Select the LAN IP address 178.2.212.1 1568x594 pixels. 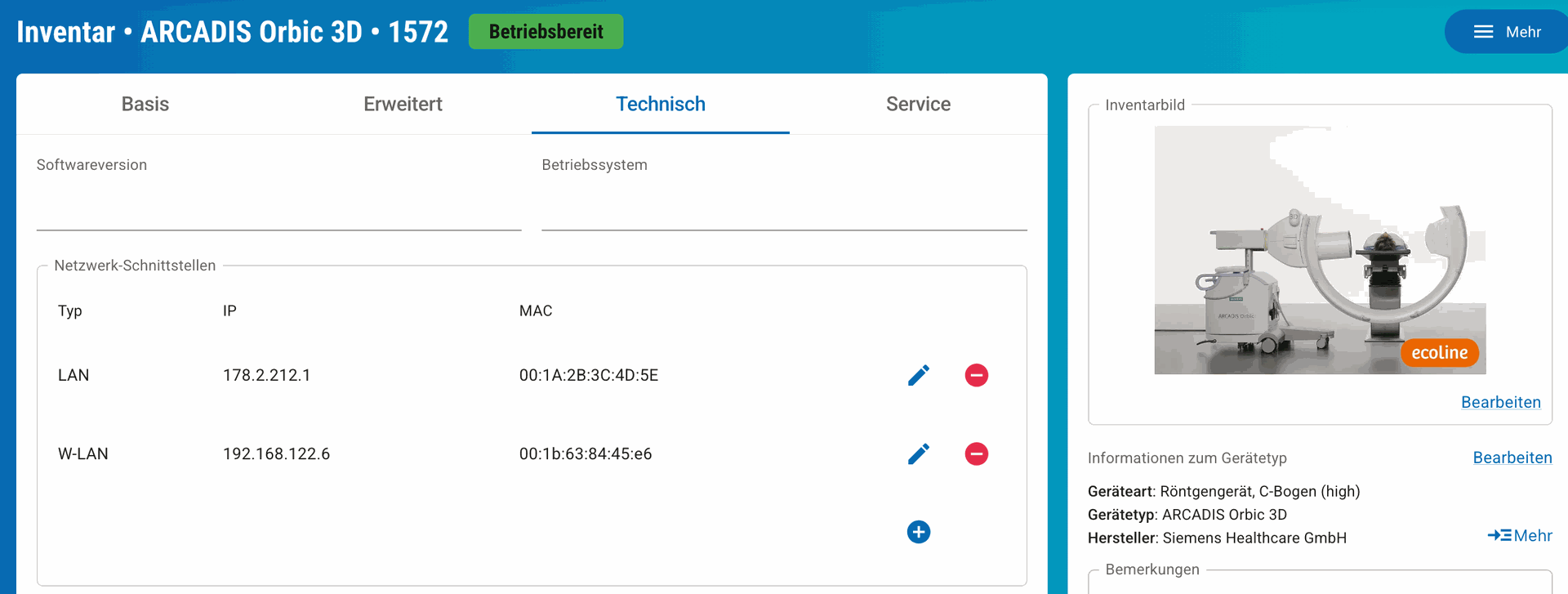[267, 375]
